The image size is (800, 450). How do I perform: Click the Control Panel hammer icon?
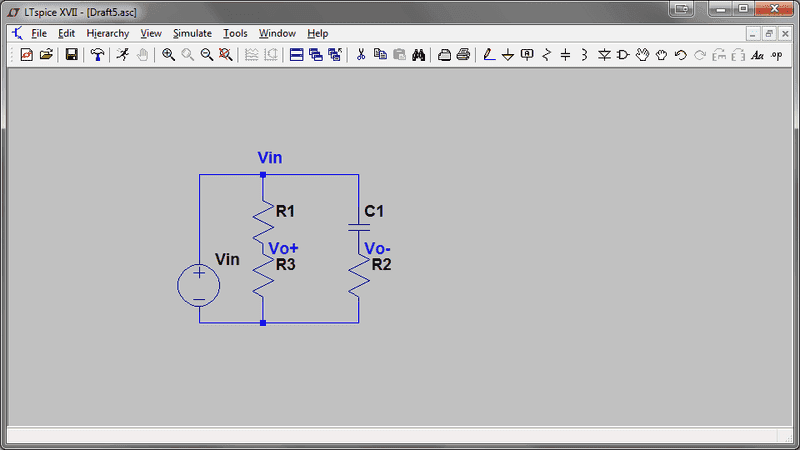pyautogui.click(x=97, y=54)
